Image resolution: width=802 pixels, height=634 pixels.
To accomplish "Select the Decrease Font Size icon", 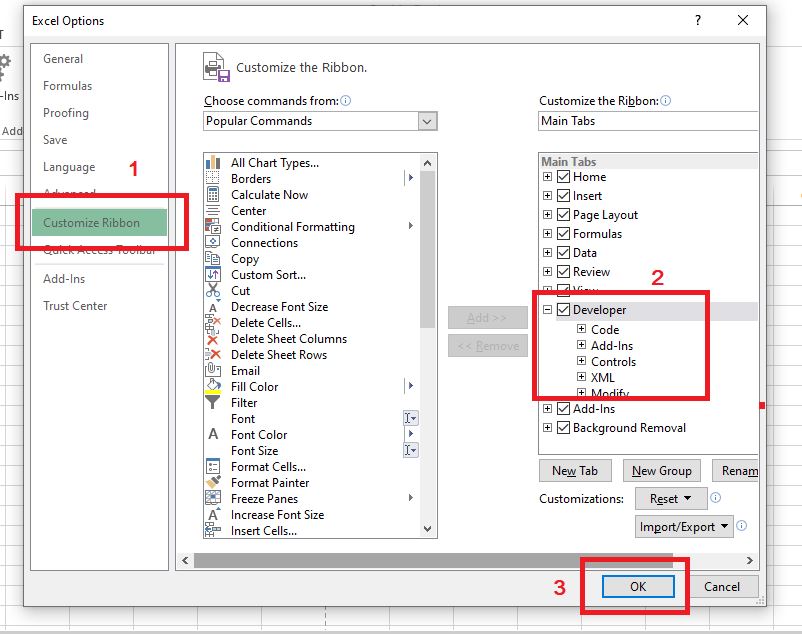I will (213, 307).
